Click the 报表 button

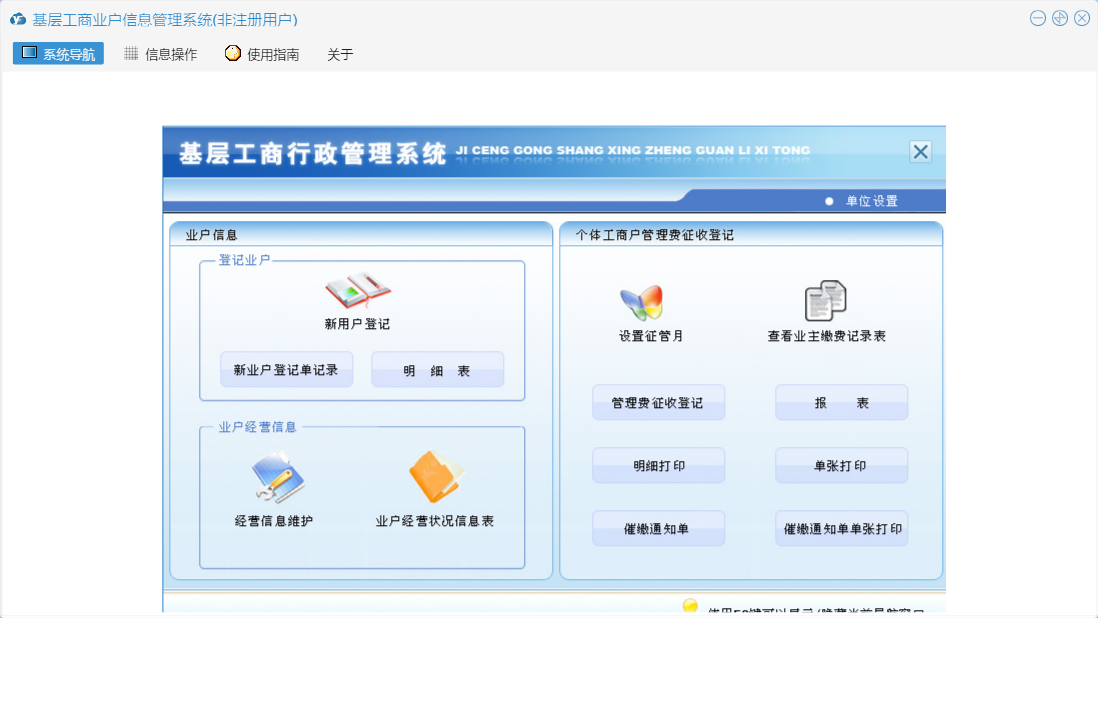(x=841, y=403)
